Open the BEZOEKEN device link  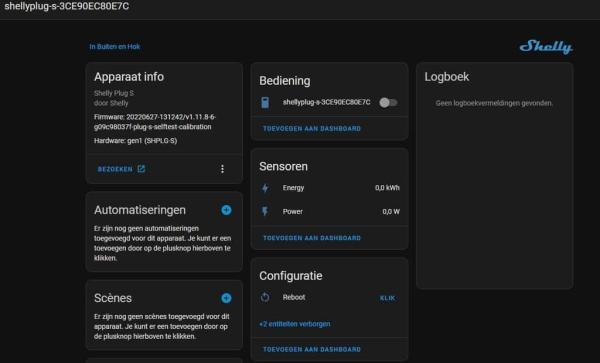(121, 169)
